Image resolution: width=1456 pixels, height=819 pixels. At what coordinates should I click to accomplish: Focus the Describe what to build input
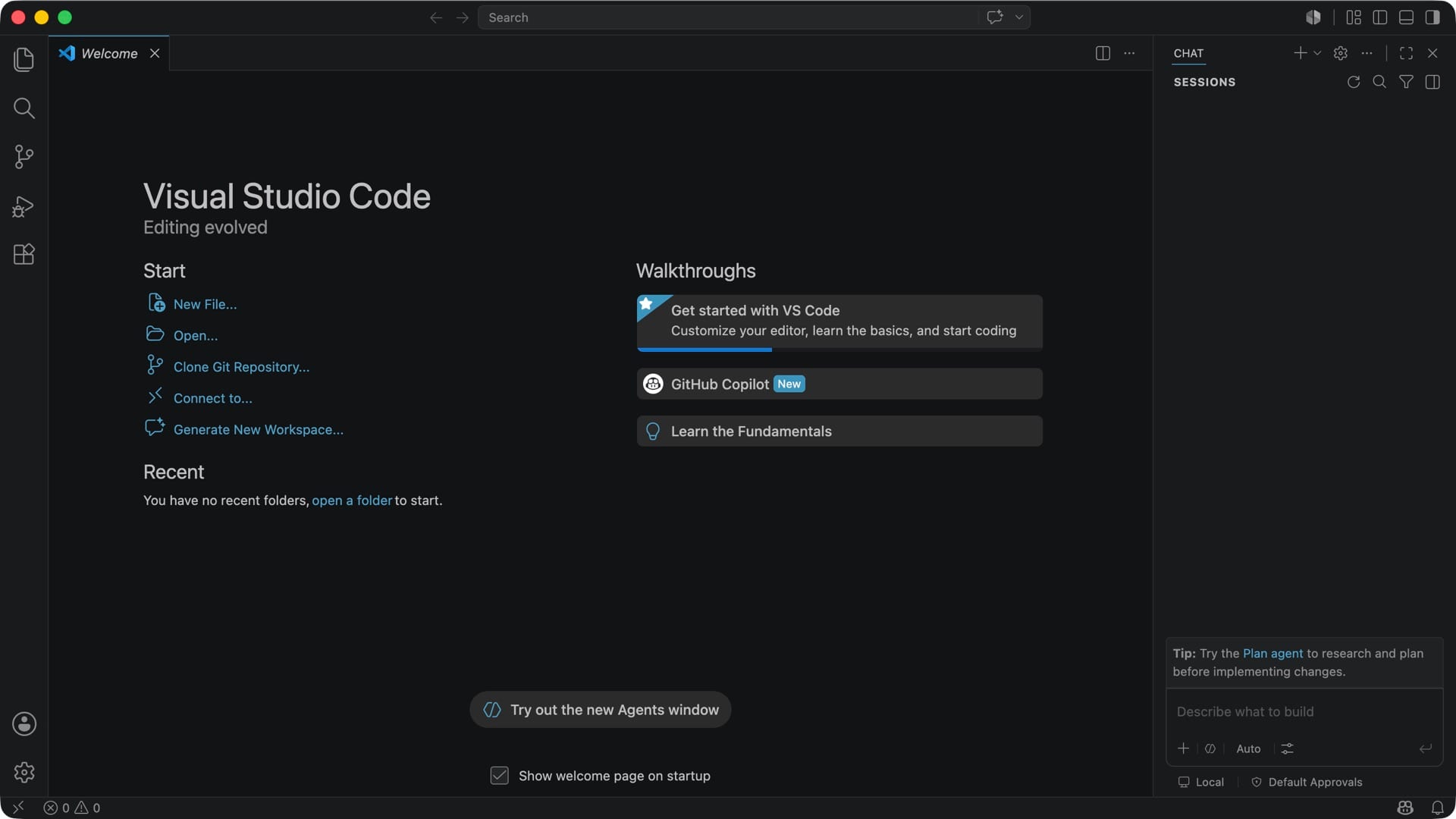[1303, 711]
